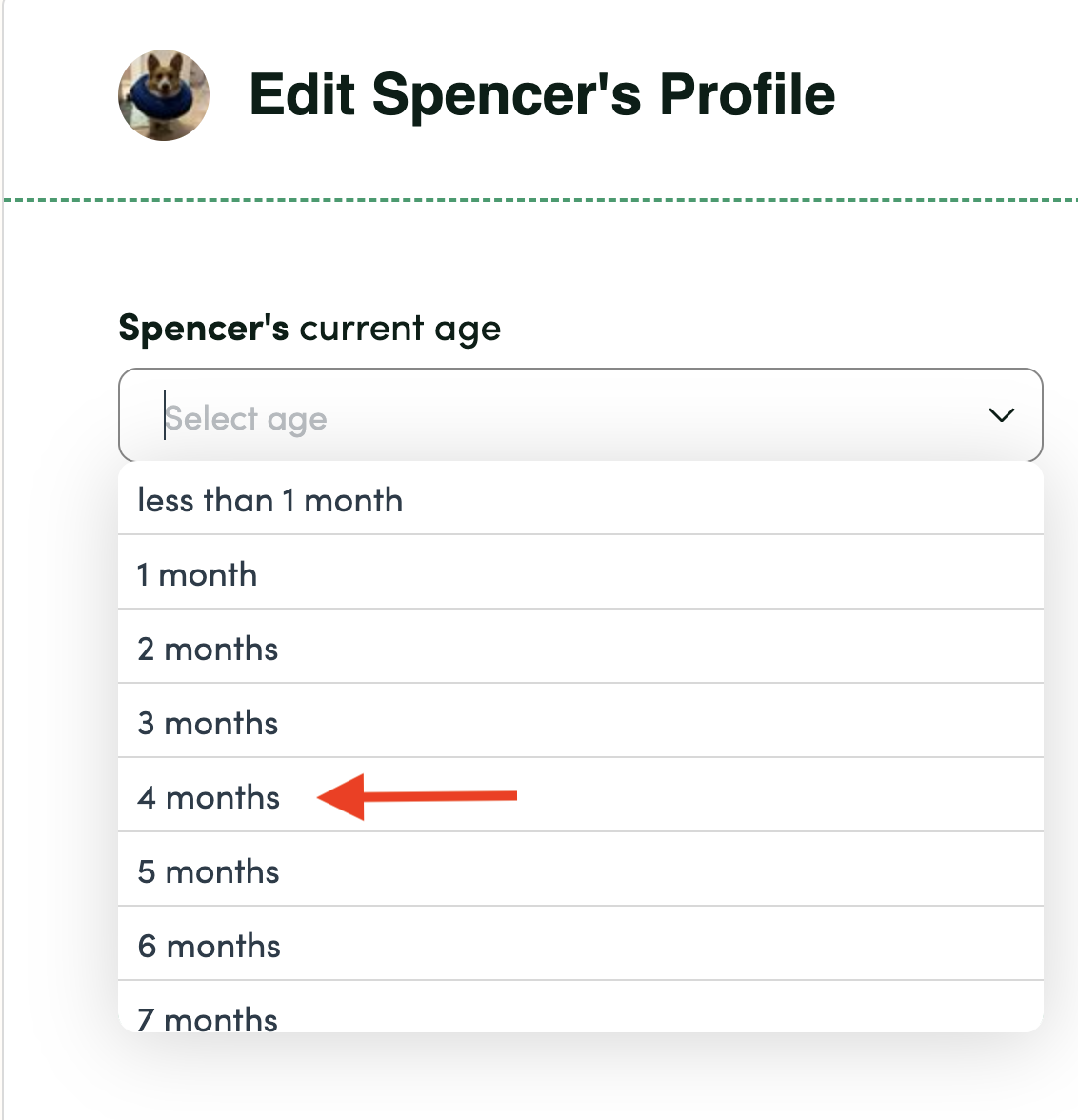Click "Spencer's" in the page heading

point(507,95)
